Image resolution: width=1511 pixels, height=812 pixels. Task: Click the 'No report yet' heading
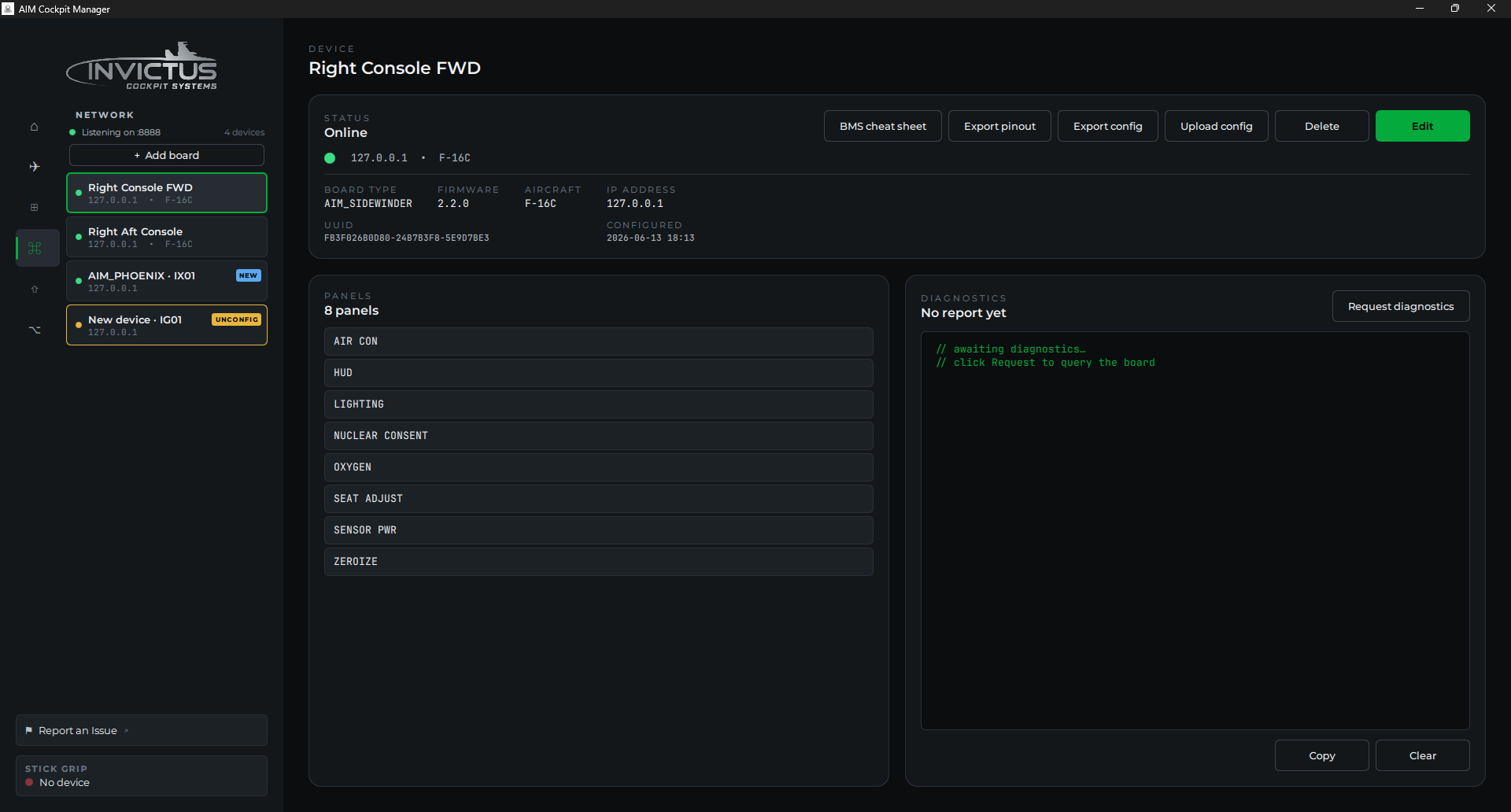(963, 313)
